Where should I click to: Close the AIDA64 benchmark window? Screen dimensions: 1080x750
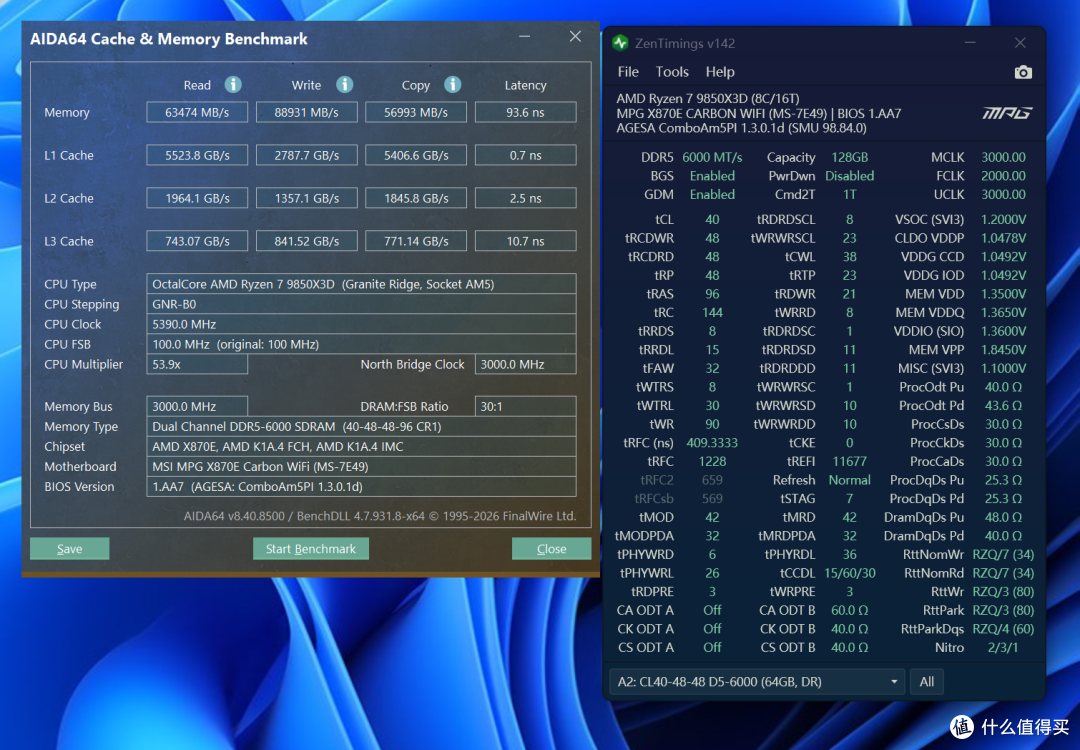tap(575, 37)
